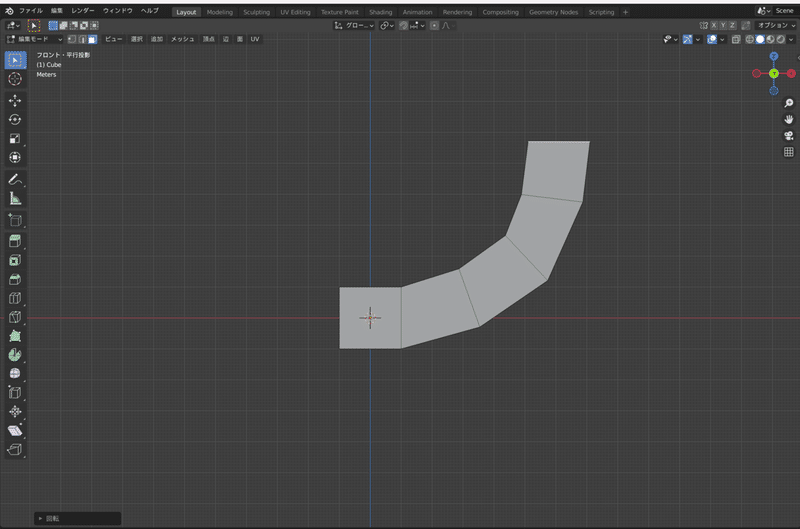The image size is (800, 529).
Task: Open snapping options dropdown
Action: pos(417,26)
